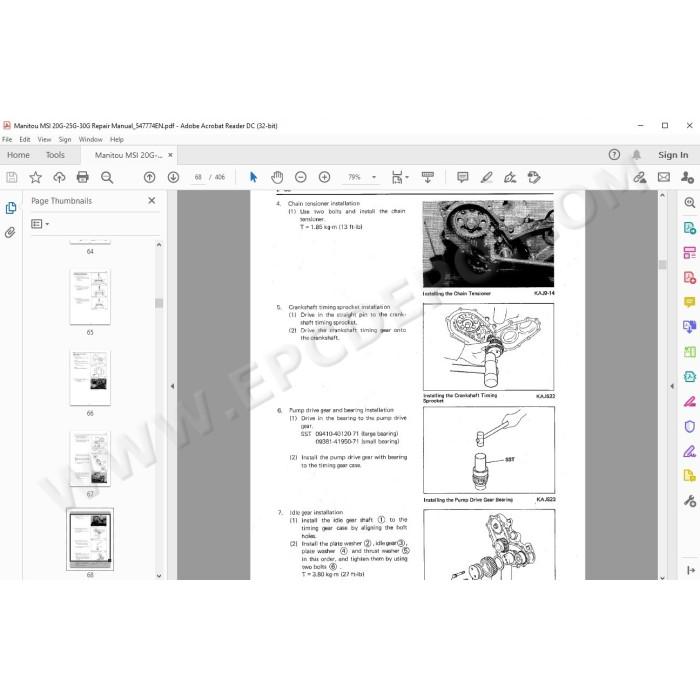Open the Edit PDF tool in the right pane
700x700 pixels.
689,253
